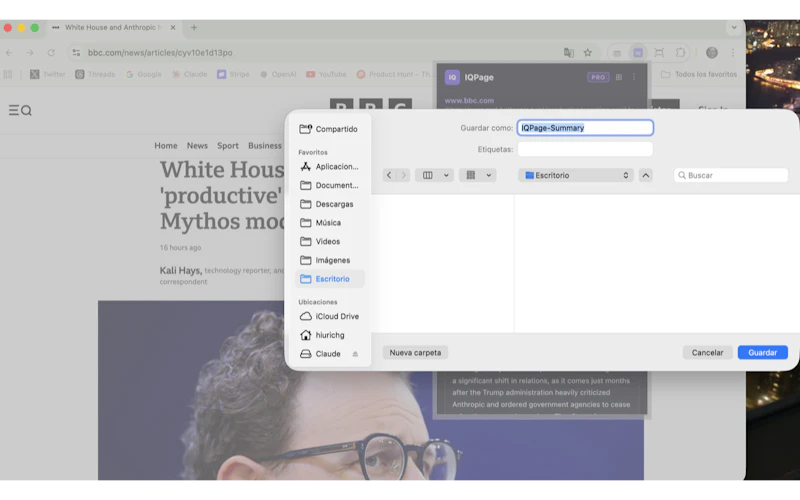This screenshot has height=500, width=800.
Task: Open the YouTube bookmark
Action: click(326, 74)
